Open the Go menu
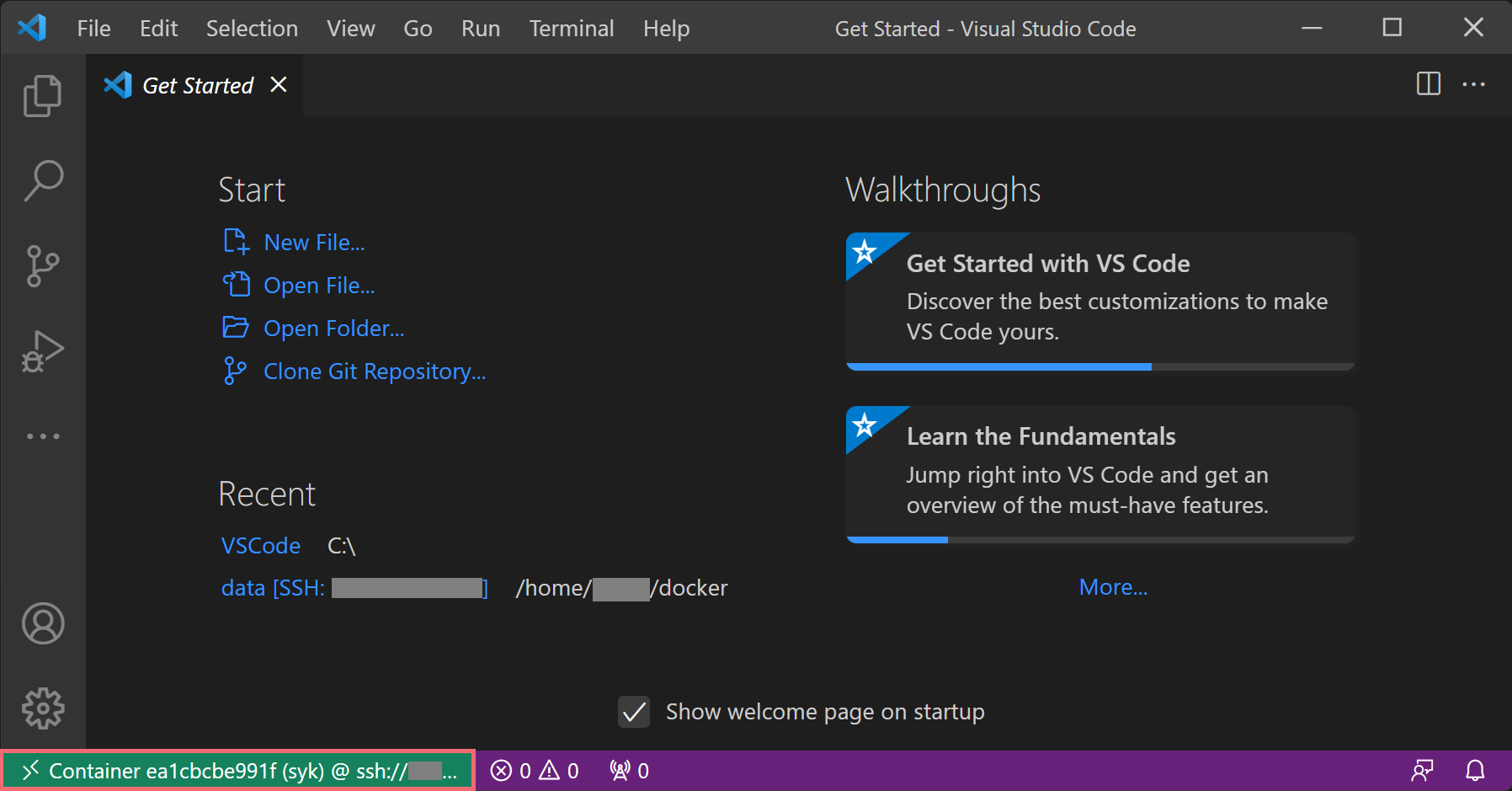Viewport: 1512px width, 791px height. [418, 29]
